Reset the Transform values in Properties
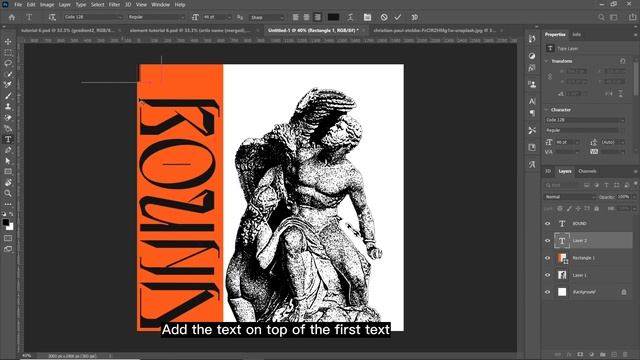The width and height of the screenshot is (640, 360). [x=622, y=61]
